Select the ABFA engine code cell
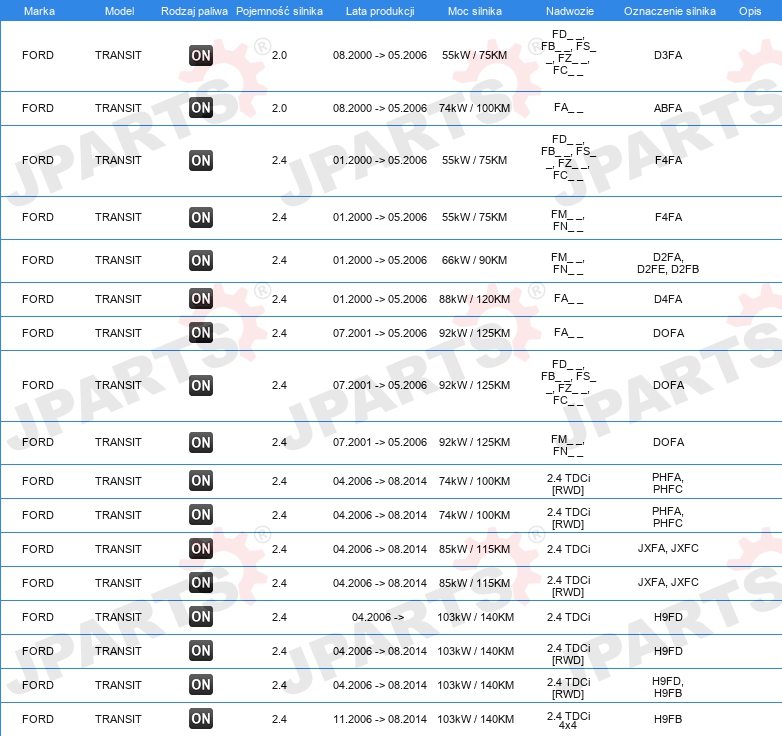 pos(668,108)
